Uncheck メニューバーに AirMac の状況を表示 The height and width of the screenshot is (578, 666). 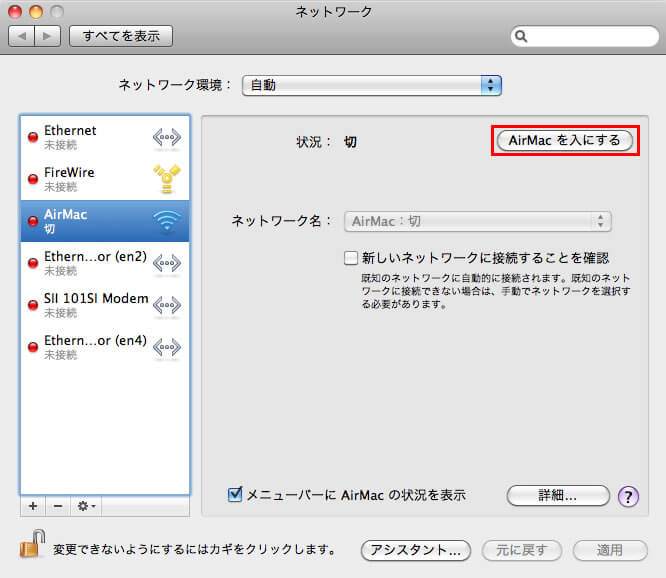click(x=235, y=494)
